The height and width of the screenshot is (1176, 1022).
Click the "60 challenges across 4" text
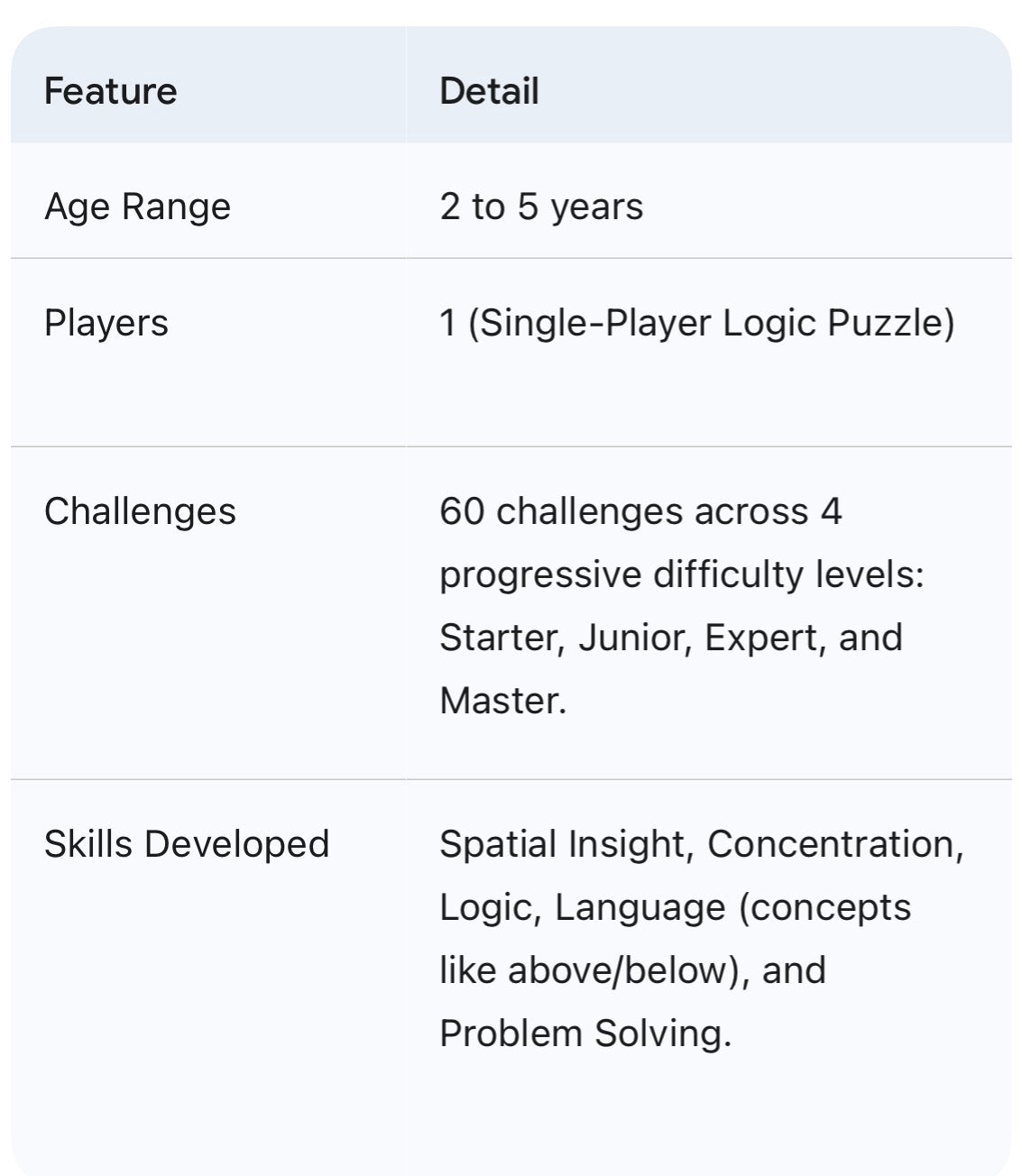pos(640,511)
